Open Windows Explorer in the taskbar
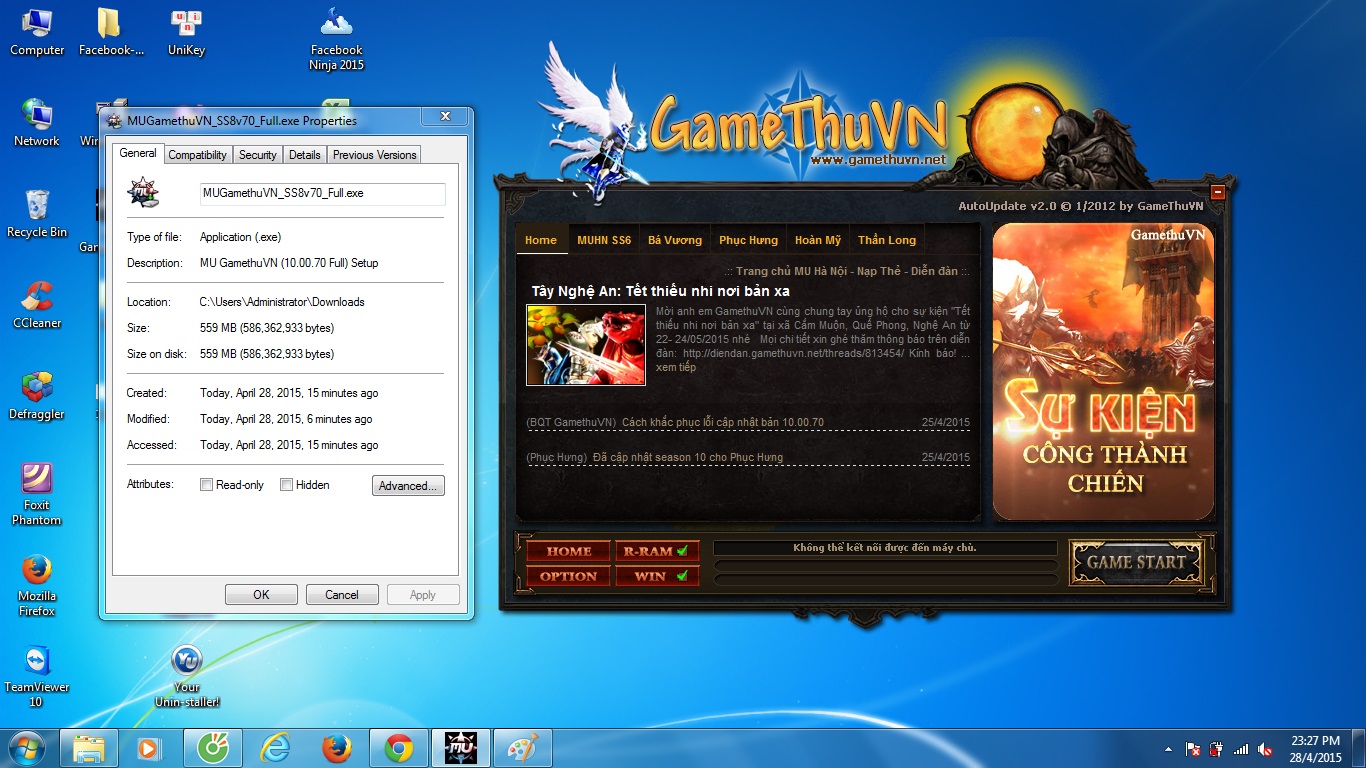 (89, 748)
